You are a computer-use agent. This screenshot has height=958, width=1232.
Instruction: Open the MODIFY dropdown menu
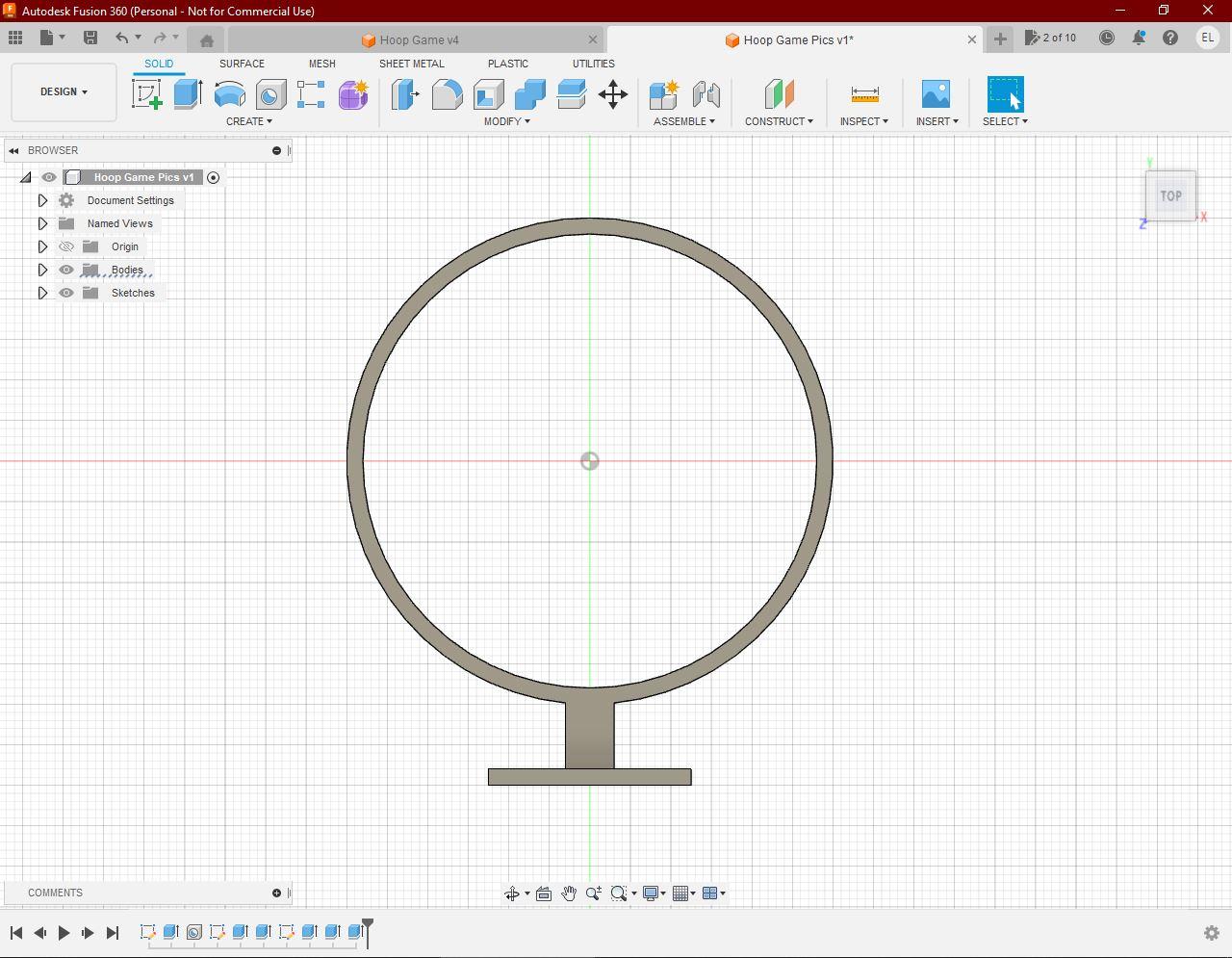[506, 121]
